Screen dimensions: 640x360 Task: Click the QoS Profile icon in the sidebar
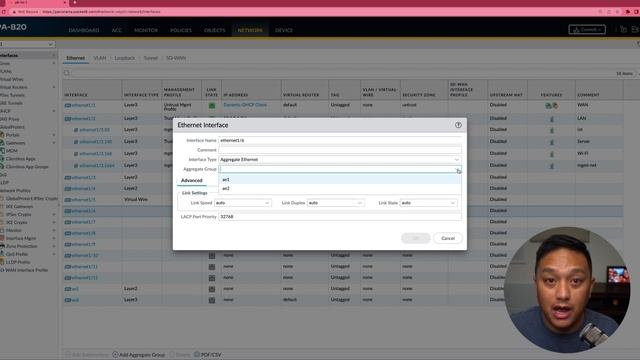[x=2, y=254]
